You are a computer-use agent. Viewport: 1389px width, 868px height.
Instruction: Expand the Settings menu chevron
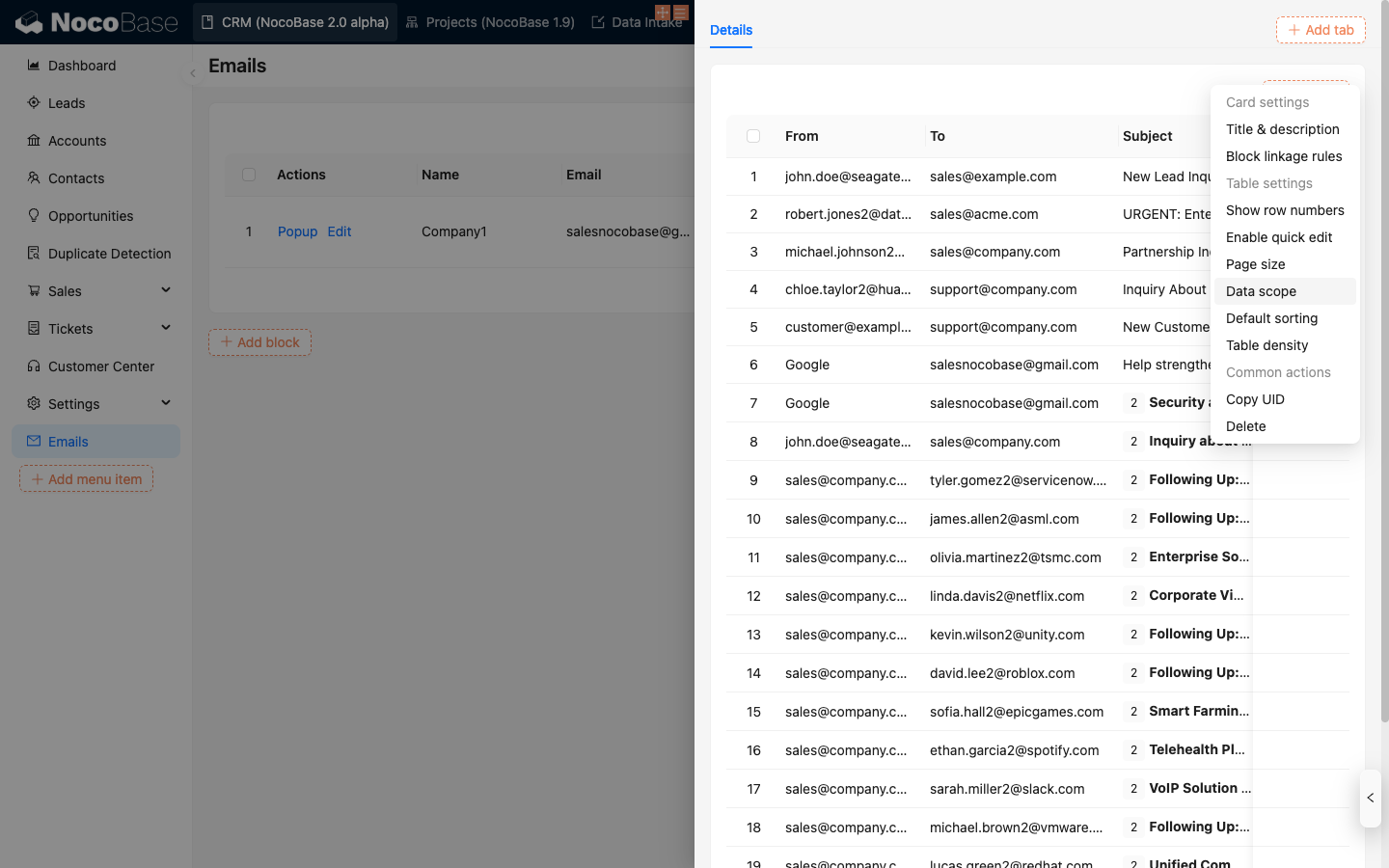166,403
